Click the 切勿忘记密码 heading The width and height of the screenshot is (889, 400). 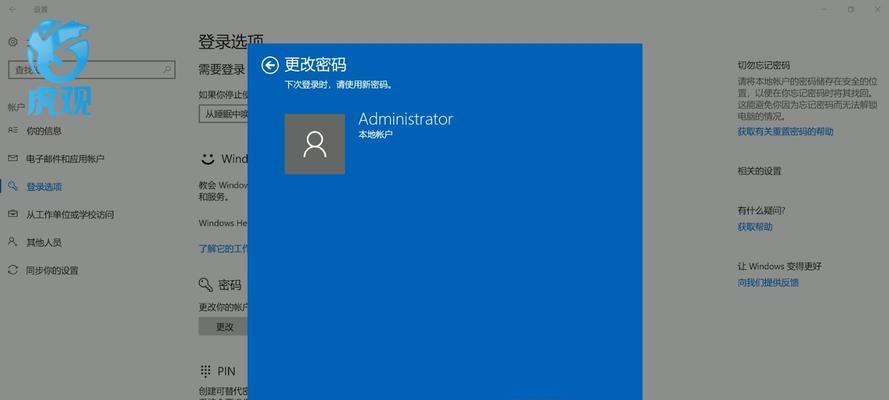(x=763, y=65)
